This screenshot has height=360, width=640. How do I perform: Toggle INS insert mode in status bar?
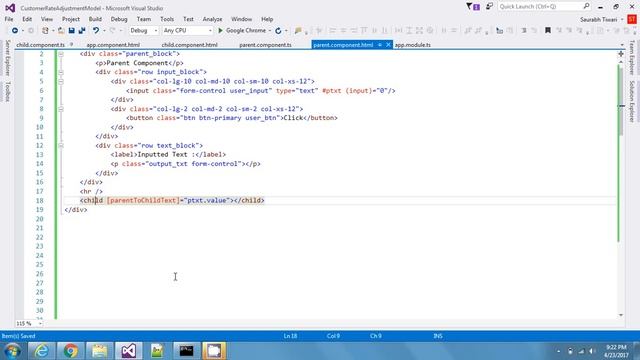click(438, 336)
